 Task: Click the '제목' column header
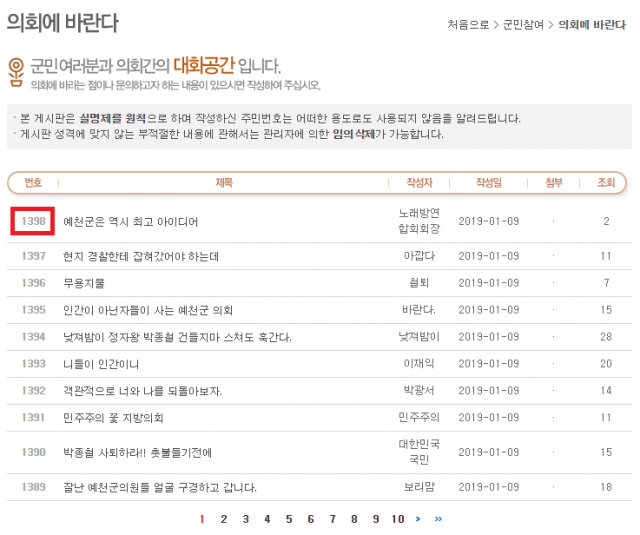click(x=224, y=182)
